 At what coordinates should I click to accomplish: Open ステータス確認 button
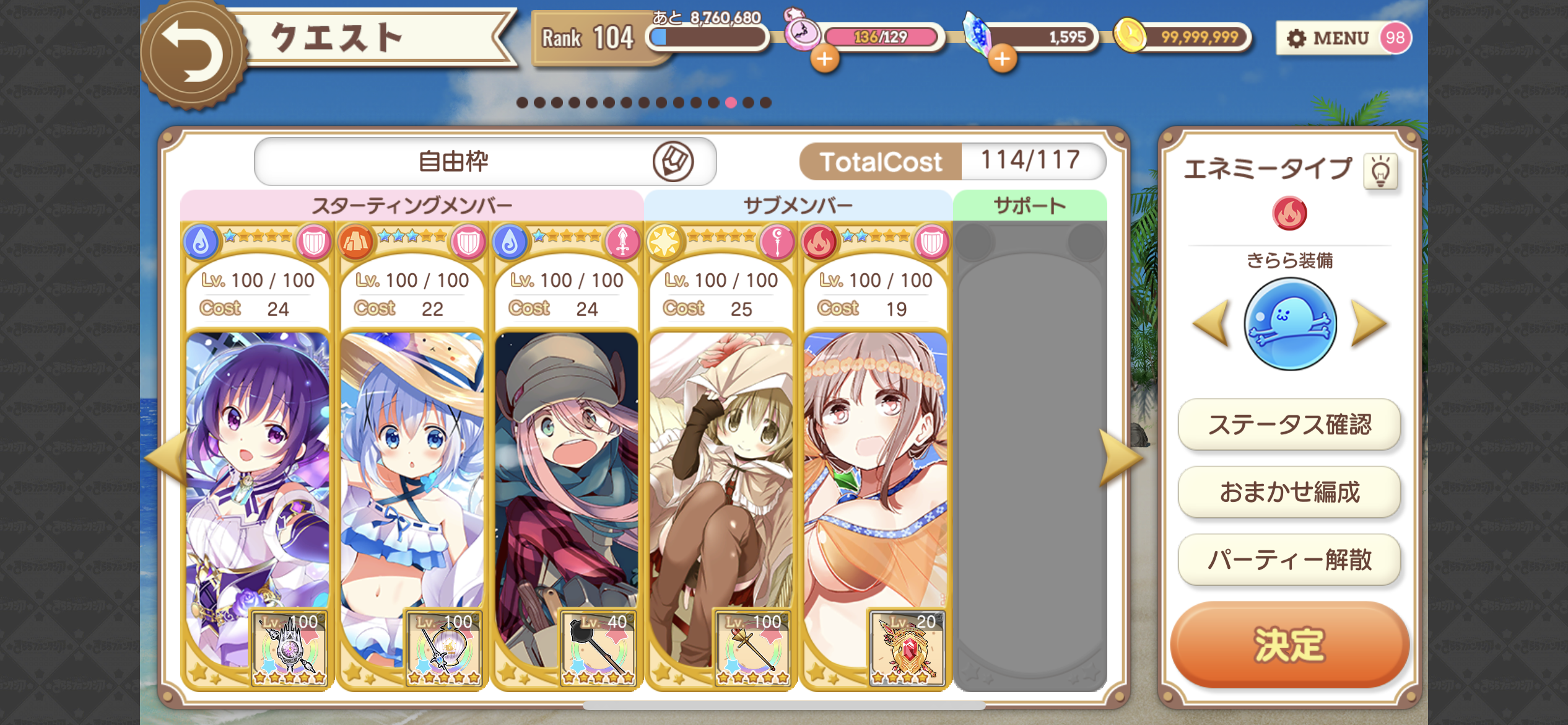coord(1289,425)
